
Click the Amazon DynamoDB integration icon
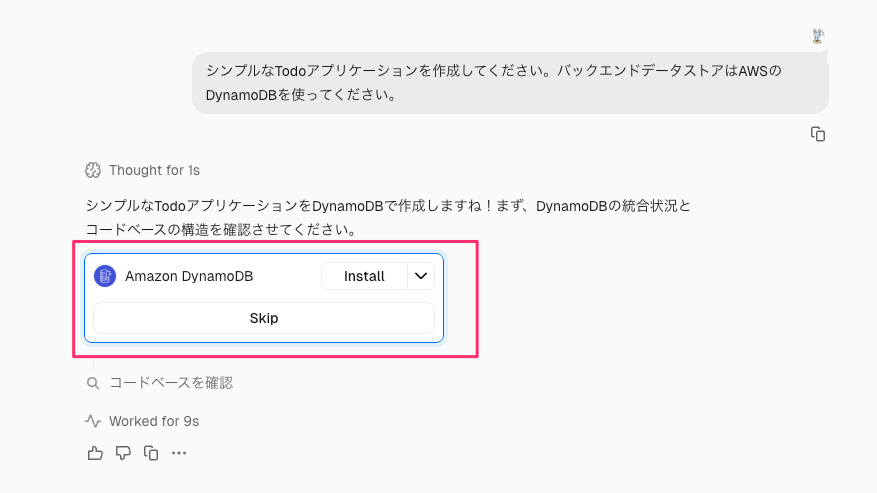[x=105, y=276]
